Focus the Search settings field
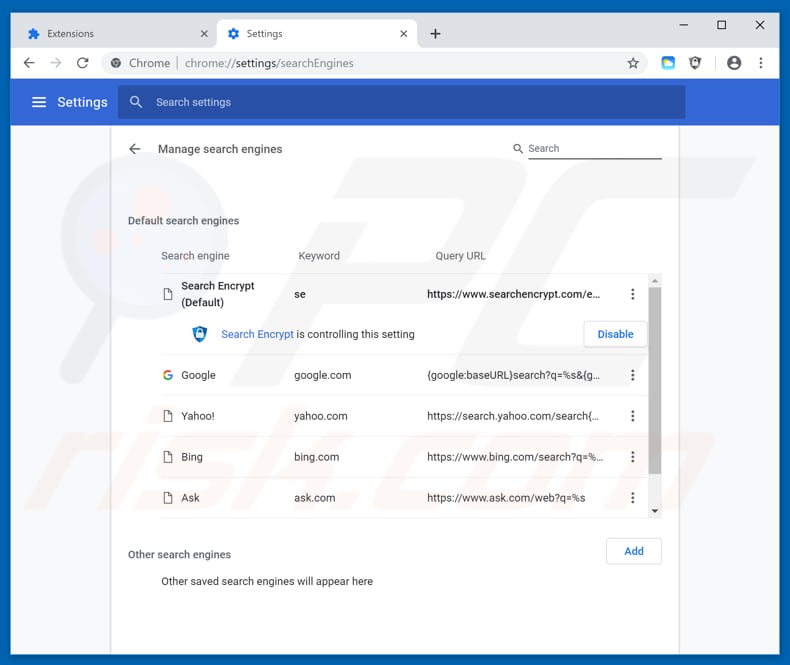 [x=402, y=102]
